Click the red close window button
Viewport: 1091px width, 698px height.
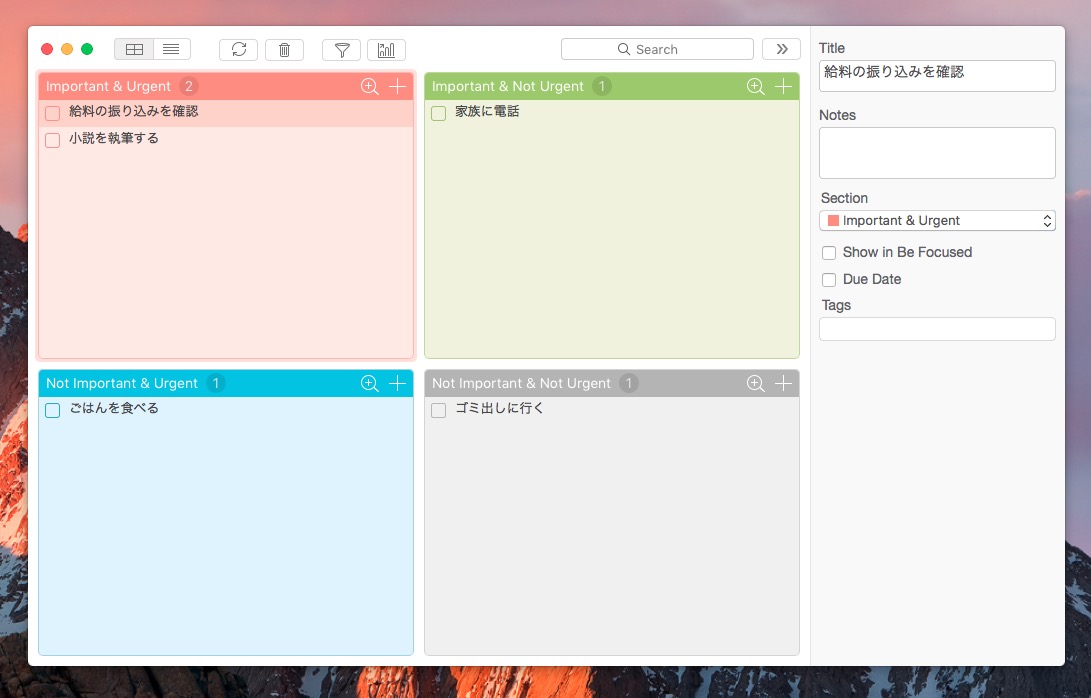(47, 49)
